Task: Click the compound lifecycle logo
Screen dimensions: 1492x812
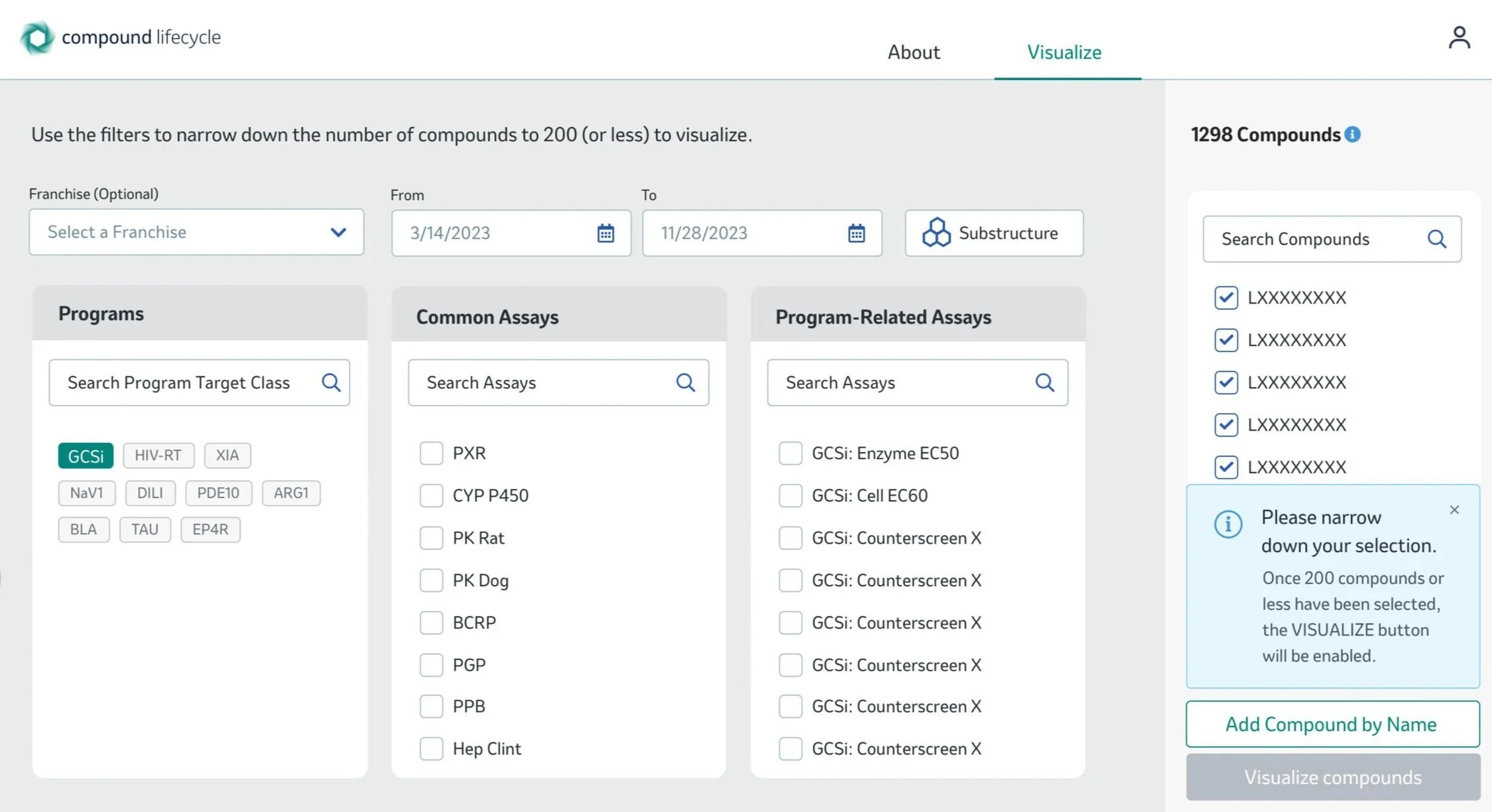Action: (37, 38)
